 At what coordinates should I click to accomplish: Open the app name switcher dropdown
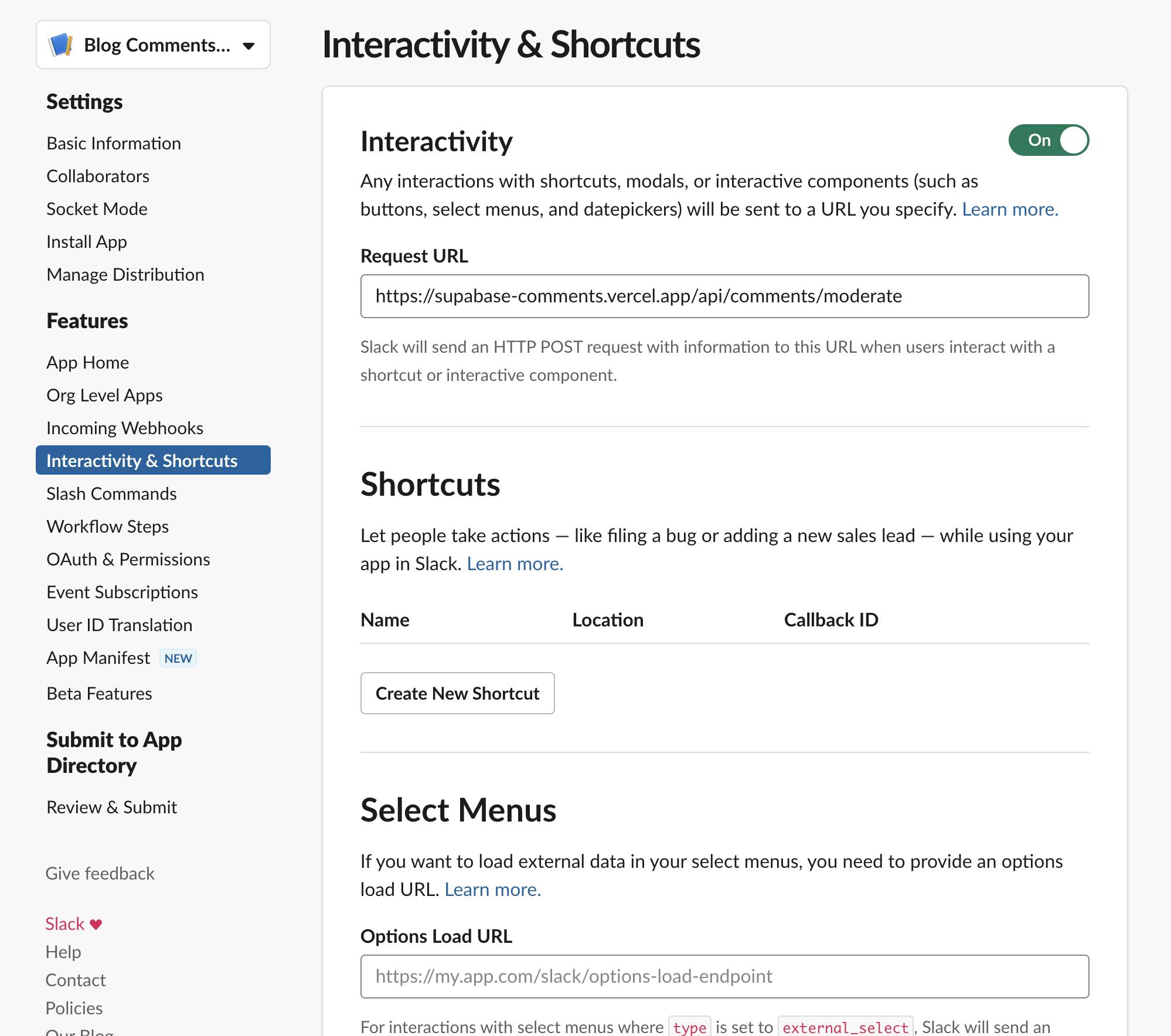249,45
